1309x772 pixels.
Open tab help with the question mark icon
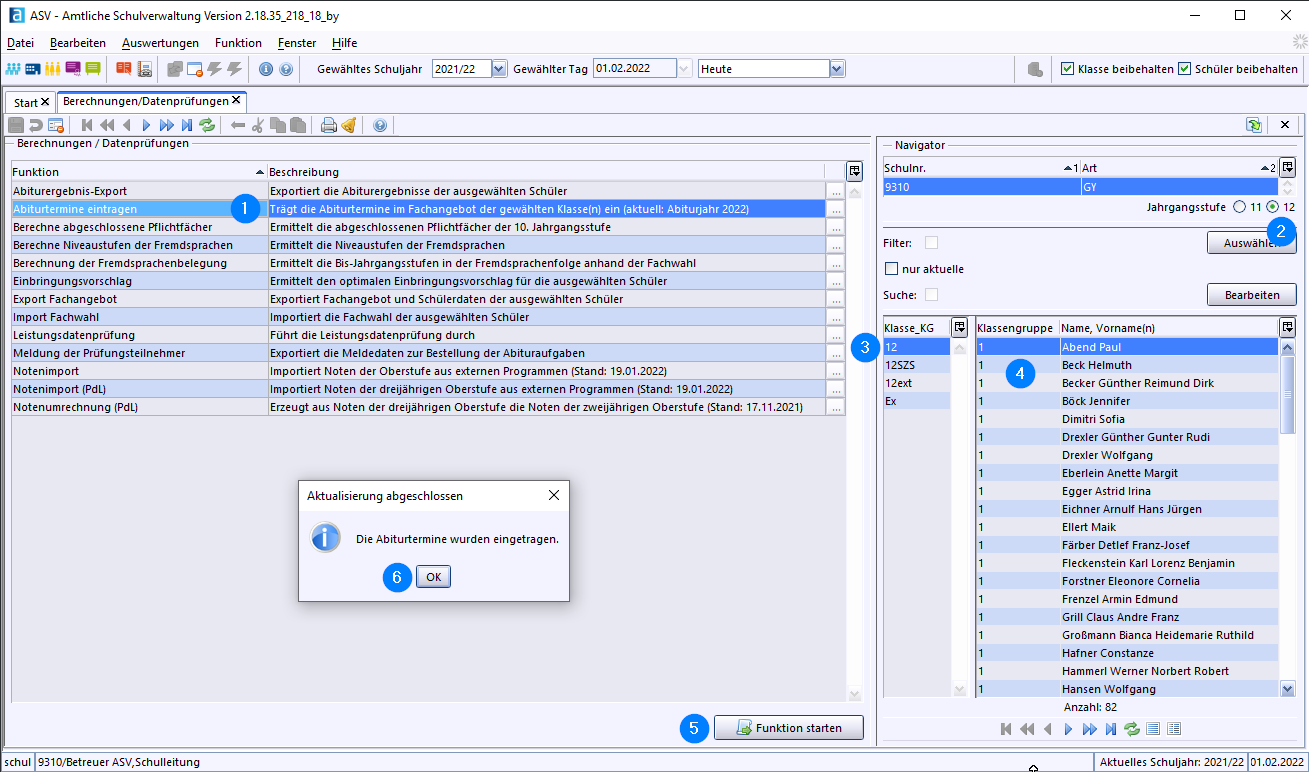(379, 125)
